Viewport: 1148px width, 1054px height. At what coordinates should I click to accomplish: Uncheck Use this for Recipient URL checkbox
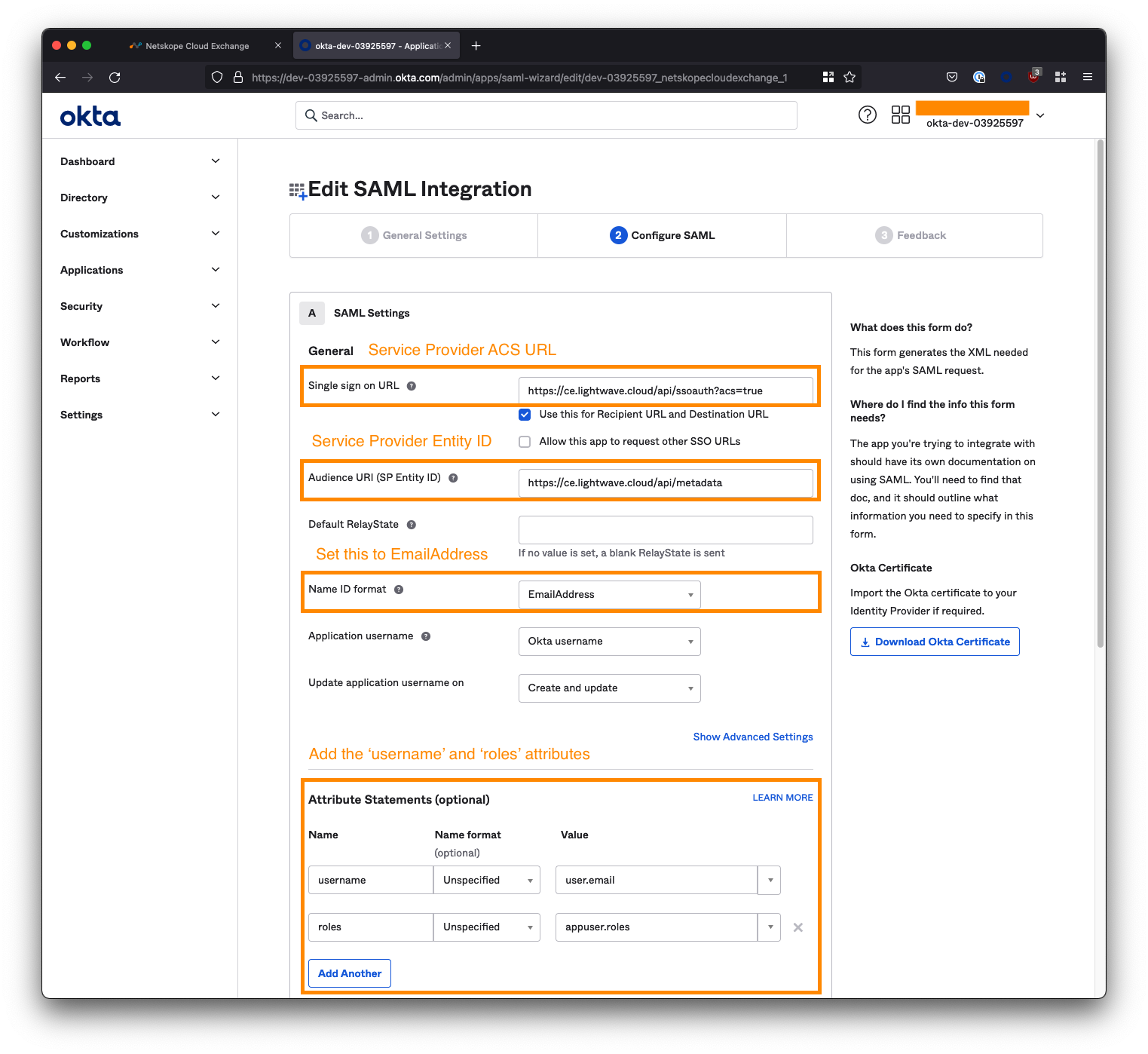pyautogui.click(x=525, y=415)
